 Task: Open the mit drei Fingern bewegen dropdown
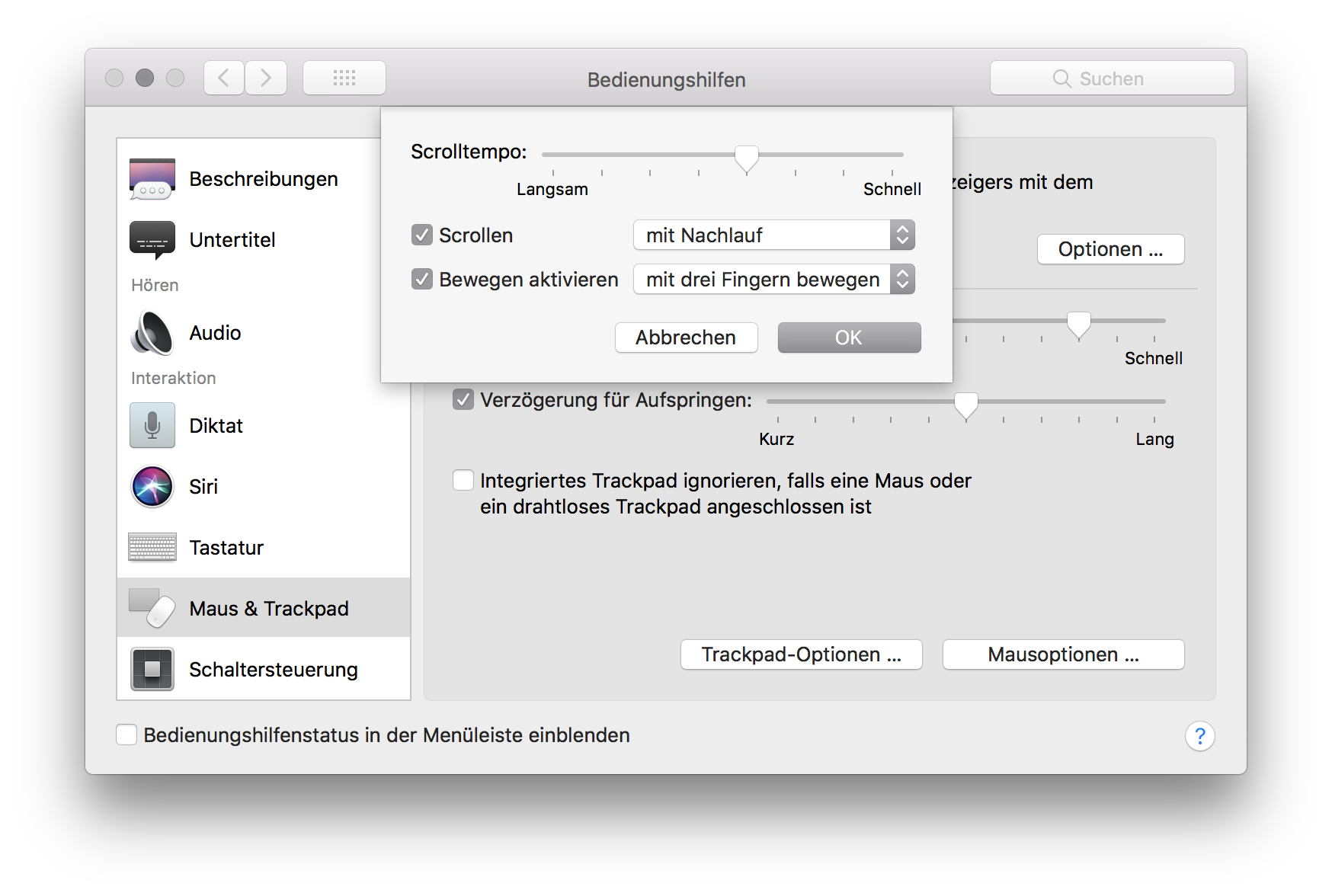[x=773, y=279]
